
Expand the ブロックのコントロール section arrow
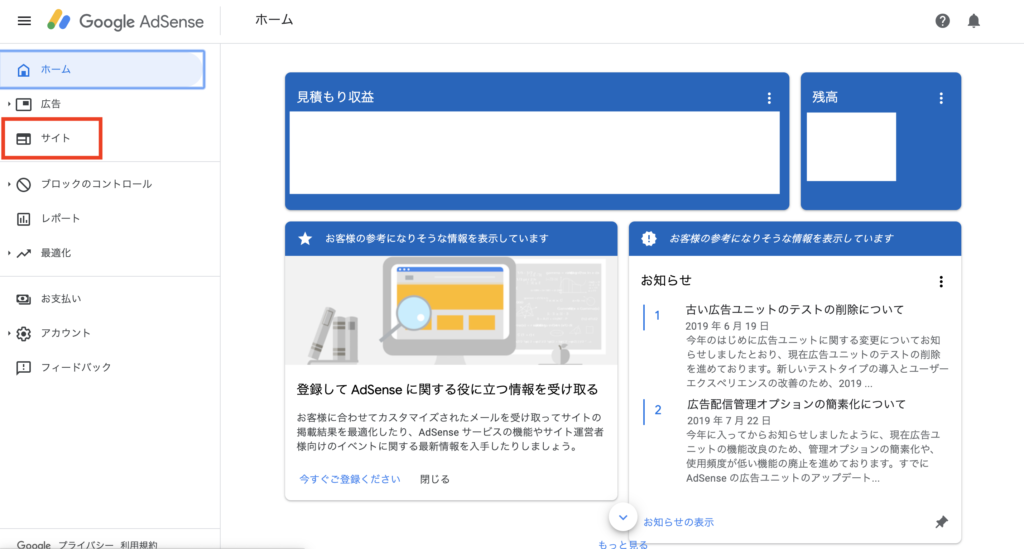pyautogui.click(x=8, y=184)
